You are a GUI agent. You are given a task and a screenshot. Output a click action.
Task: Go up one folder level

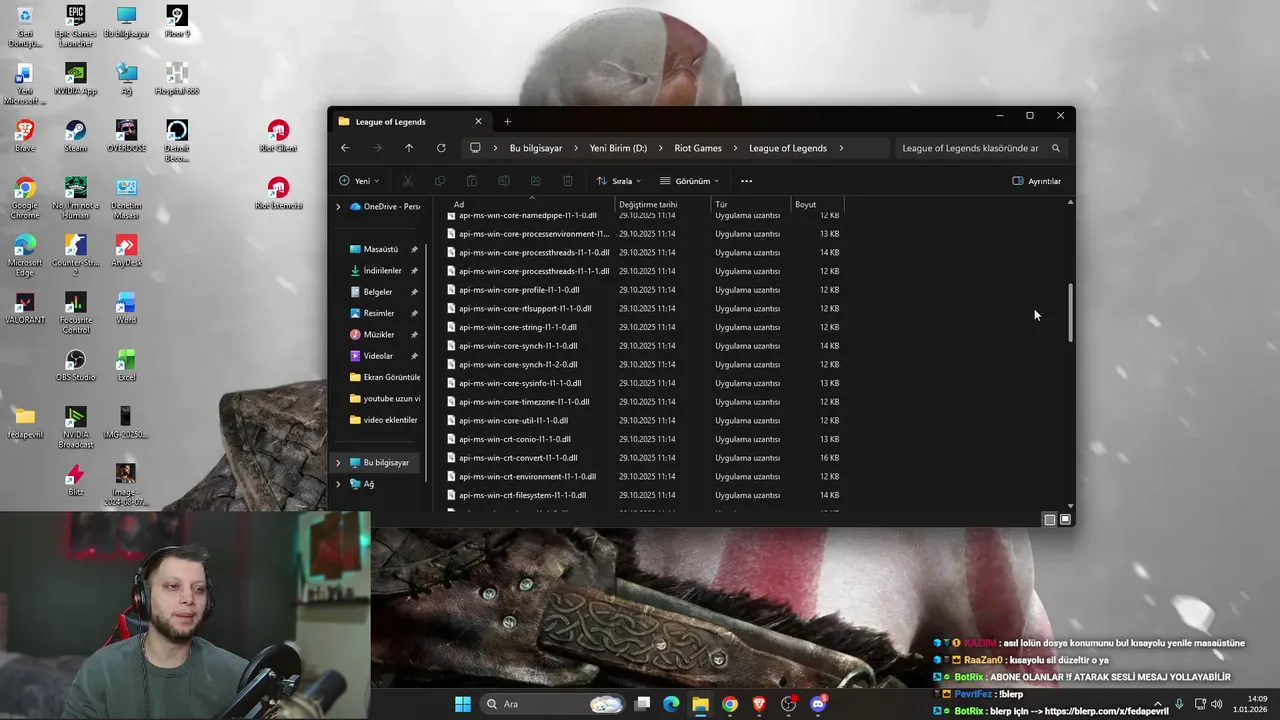coord(409,148)
